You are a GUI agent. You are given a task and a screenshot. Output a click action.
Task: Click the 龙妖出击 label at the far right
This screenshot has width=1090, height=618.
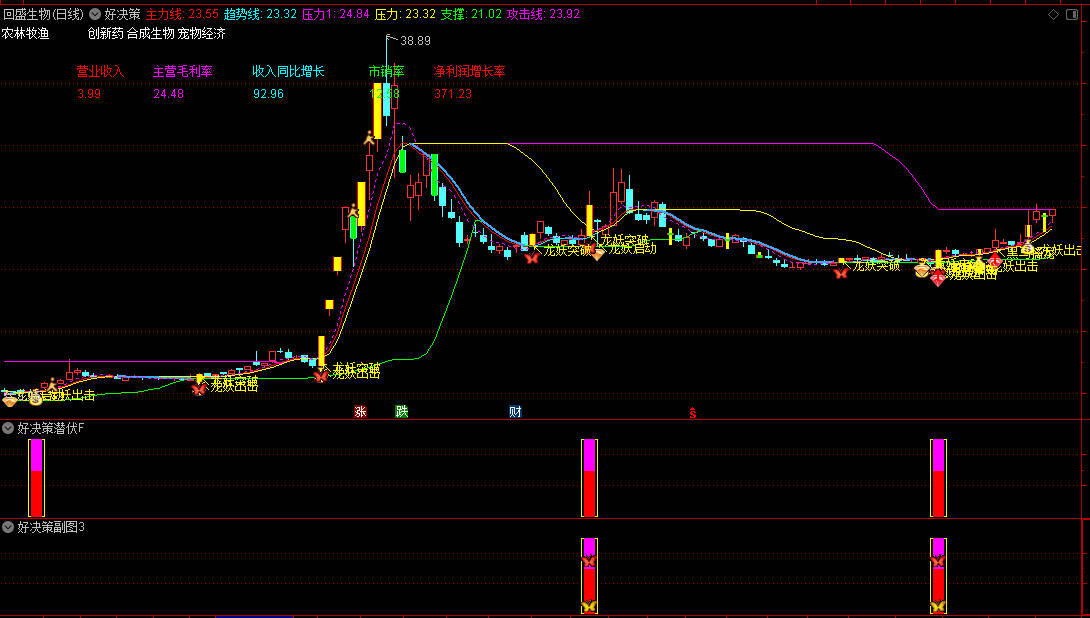[x=1060, y=251]
